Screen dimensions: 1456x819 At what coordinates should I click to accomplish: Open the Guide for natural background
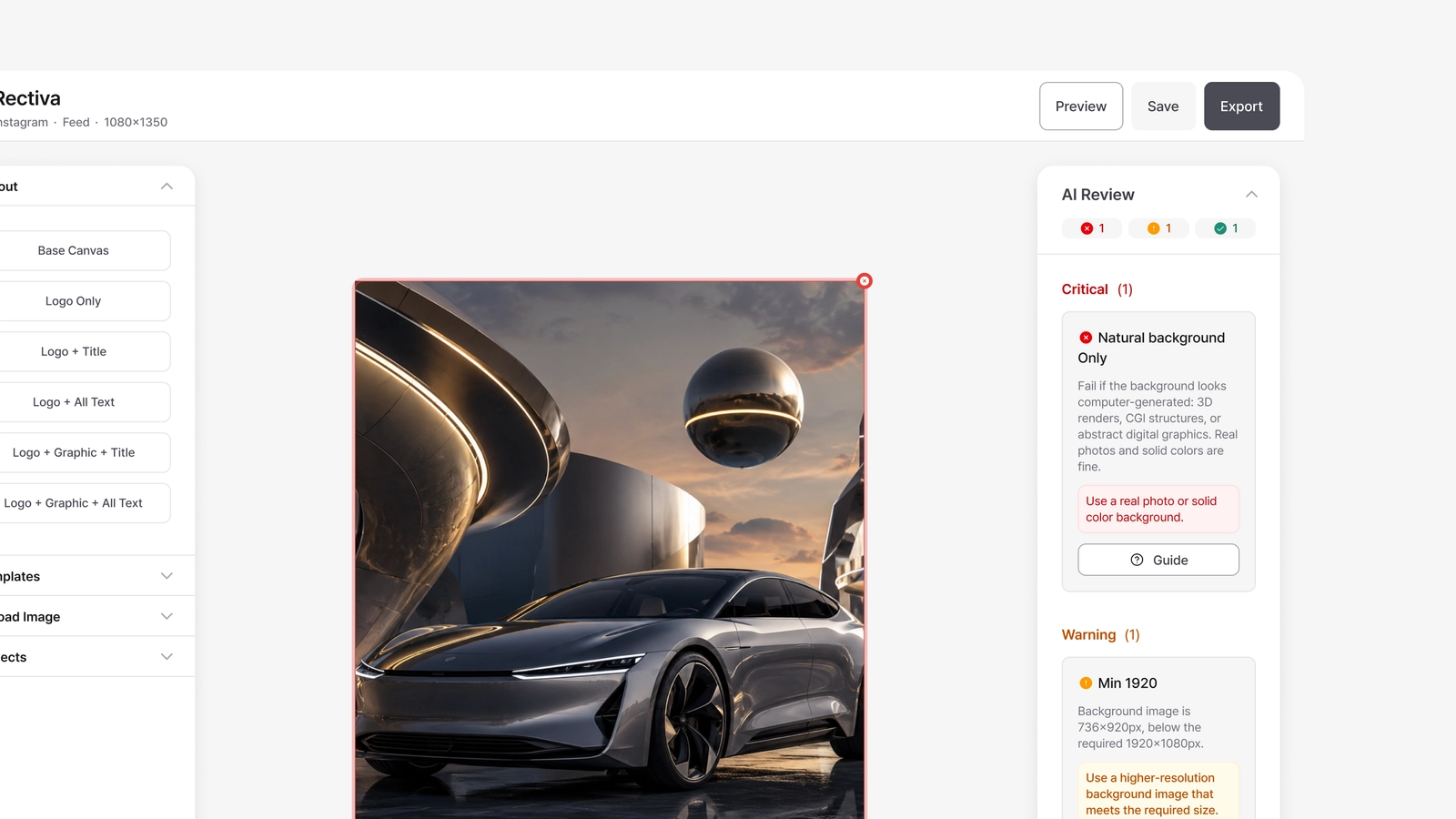tap(1158, 560)
